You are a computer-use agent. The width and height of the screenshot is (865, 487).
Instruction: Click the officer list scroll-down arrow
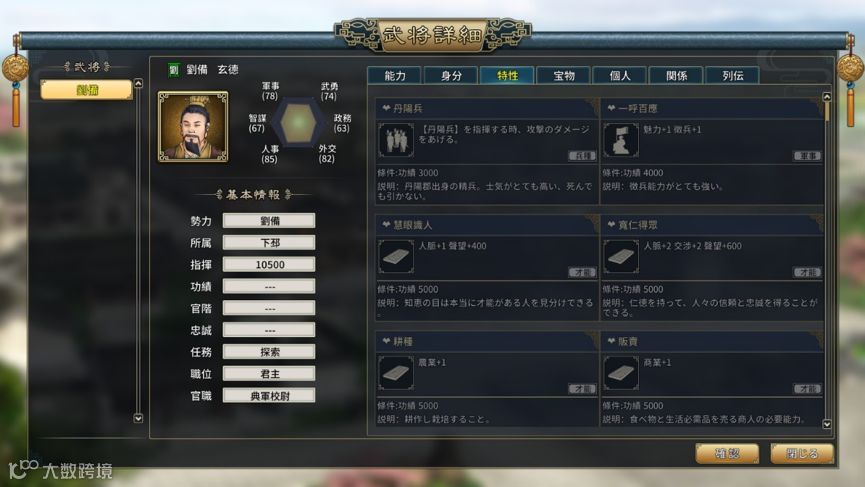[x=138, y=419]
